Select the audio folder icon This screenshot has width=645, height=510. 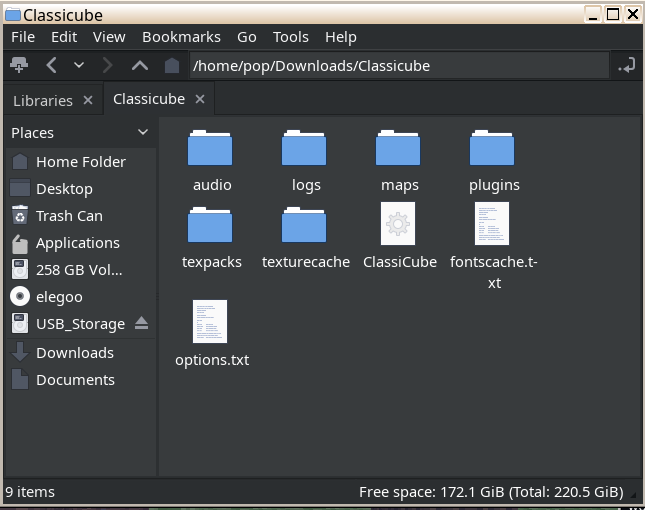[x=210, y=148]
